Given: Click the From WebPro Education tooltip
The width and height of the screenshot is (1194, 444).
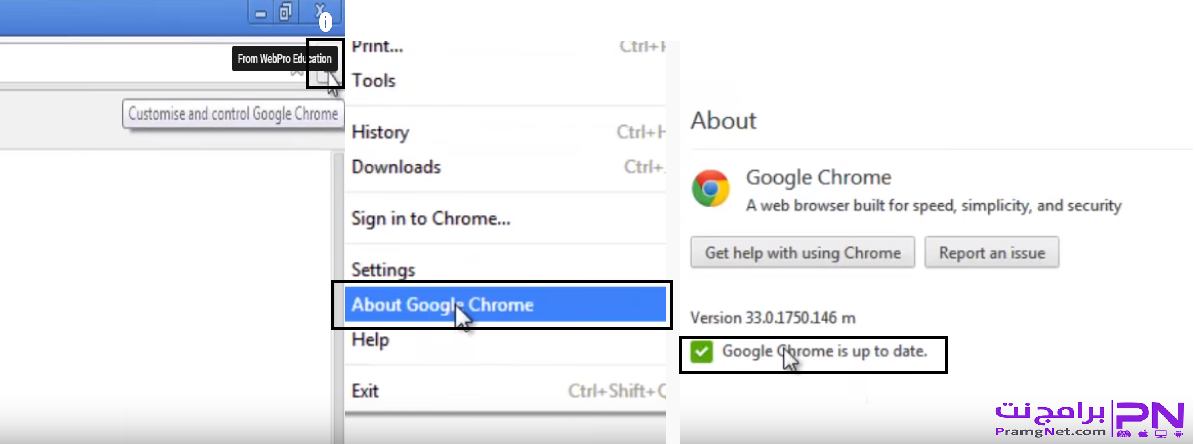Looking at the screenshot, I should pyautogui.click(x=285, y=59).
